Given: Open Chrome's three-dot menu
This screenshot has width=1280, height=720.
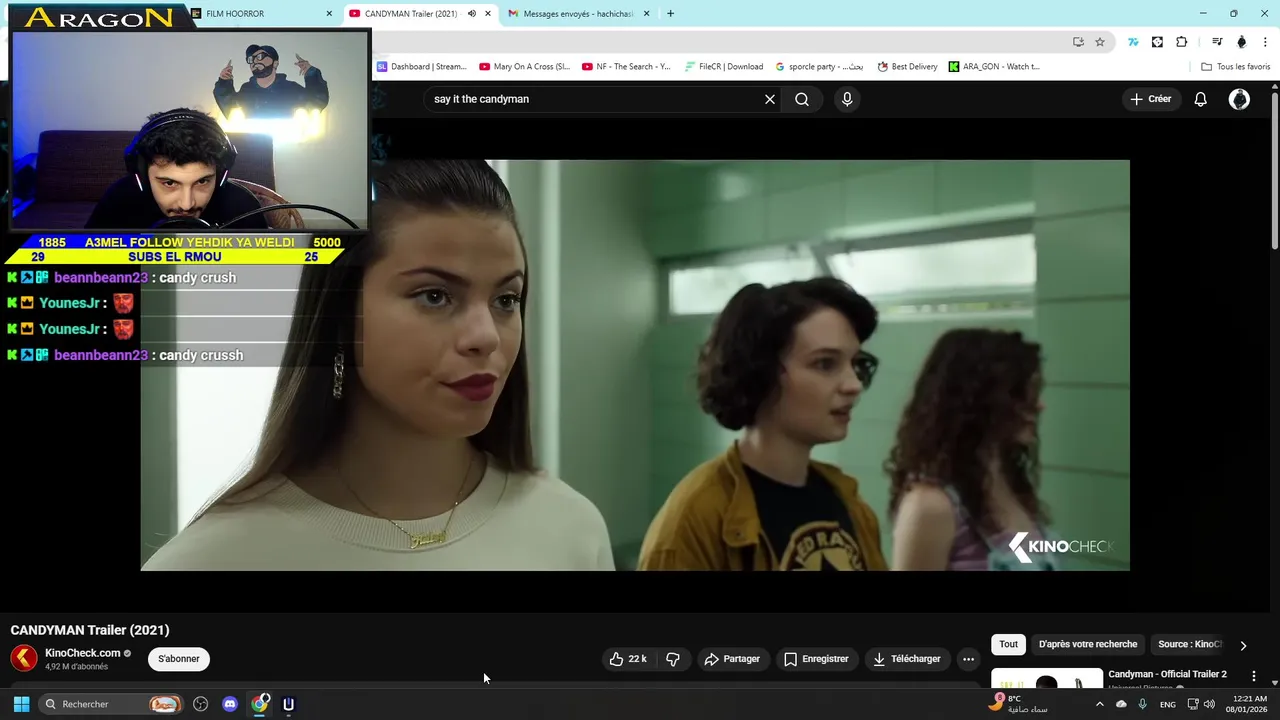Looking at the screenshot, I should point(1266,42).
